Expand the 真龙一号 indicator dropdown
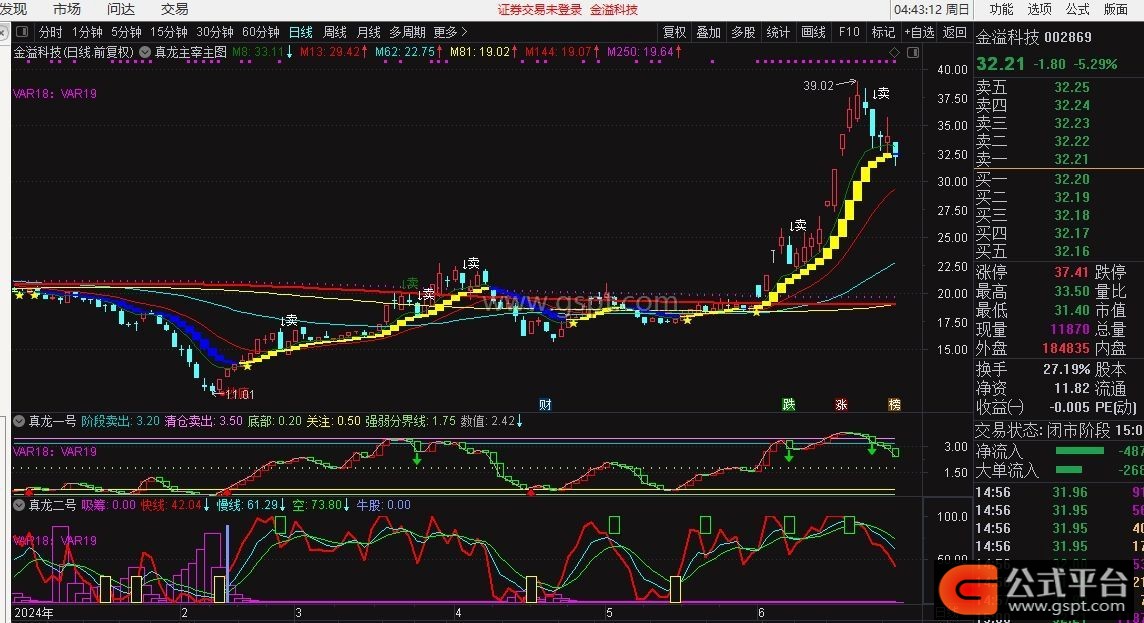Image resolution: width=1144 pixels, height=623 pixels. coord(19,421)
